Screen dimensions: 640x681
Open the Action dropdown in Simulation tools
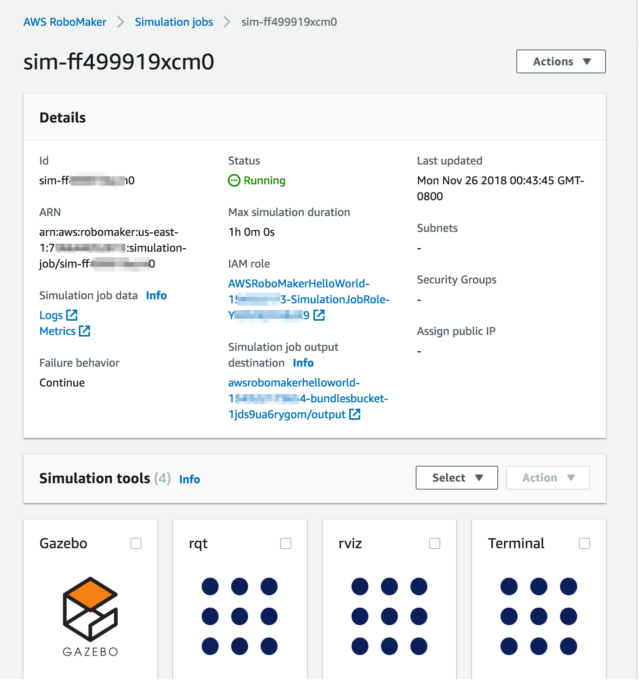point(548,478)
